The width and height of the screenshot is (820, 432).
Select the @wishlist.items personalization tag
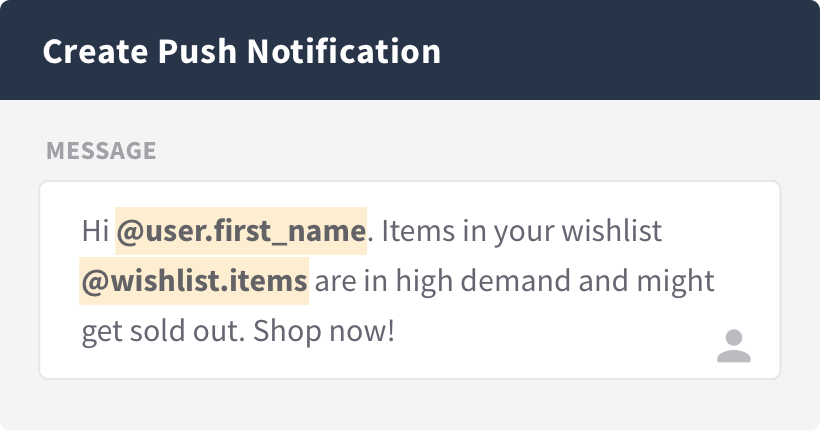194,281
